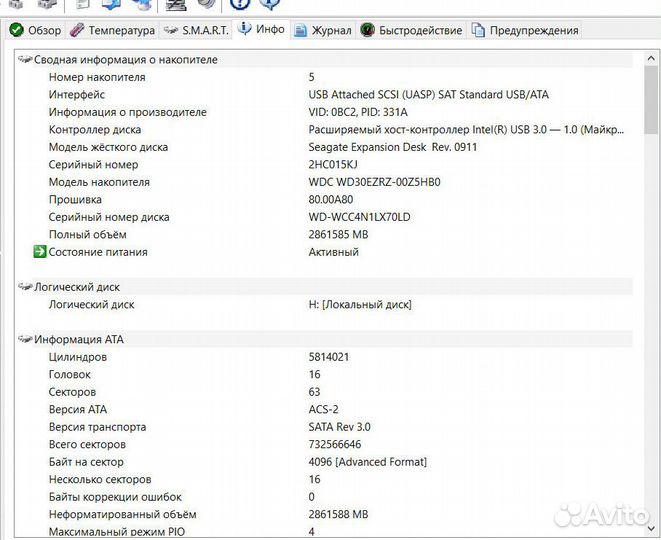
Task: Switch to the Температура tab
Action: pos(112,30)
